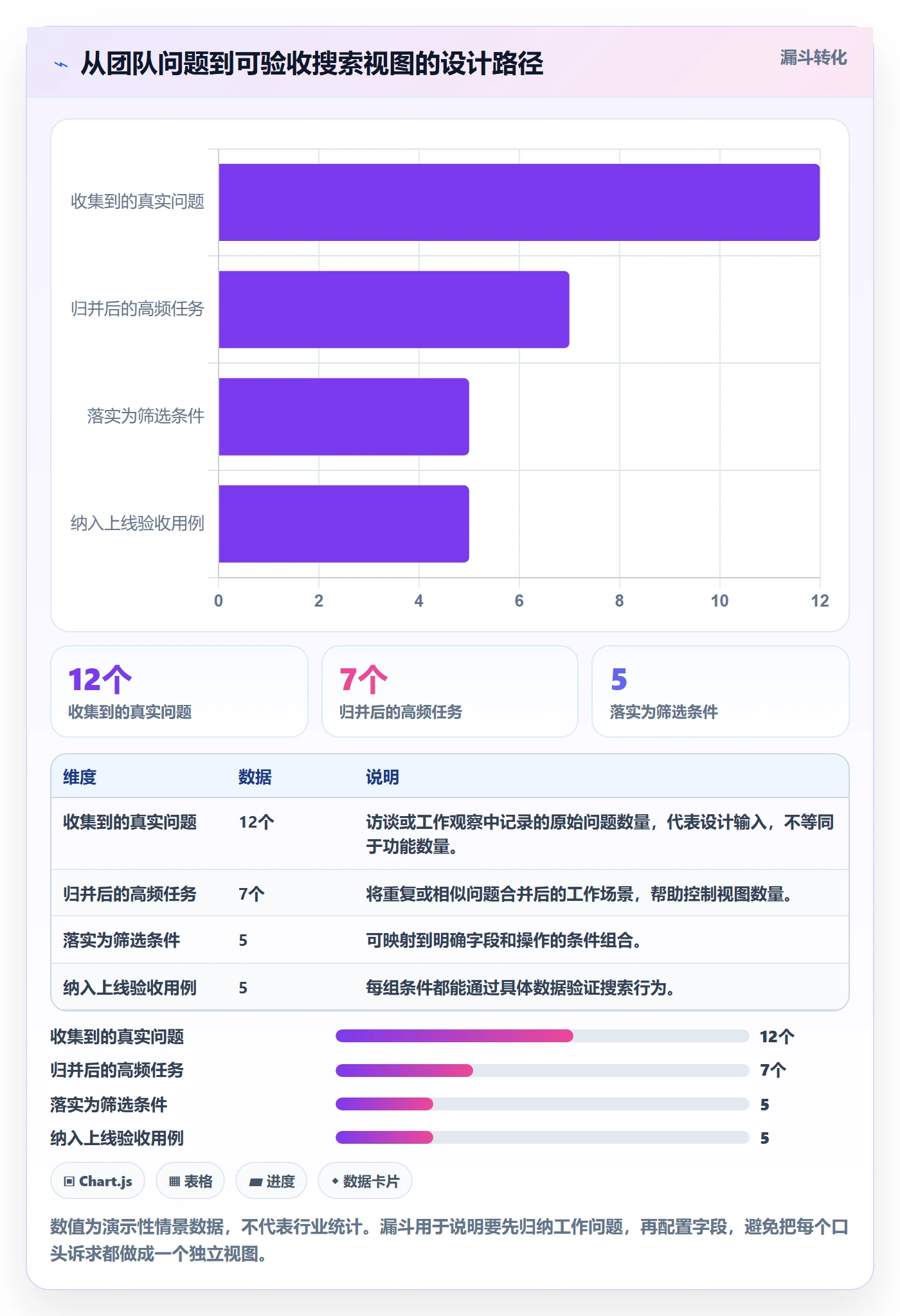Click the 归并后的高频任务 cell in the table
The image size is (900, 1316).
130,894
